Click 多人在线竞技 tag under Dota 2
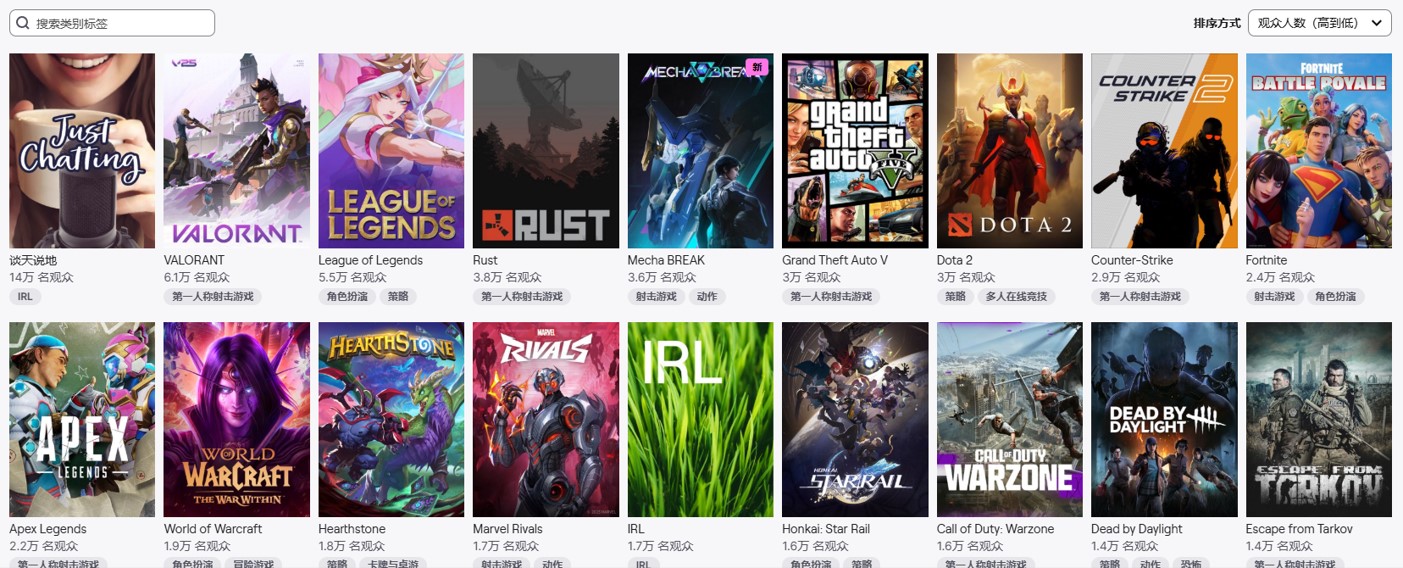Screen dimensions: 1403x568 click(x=1016, y=297)
